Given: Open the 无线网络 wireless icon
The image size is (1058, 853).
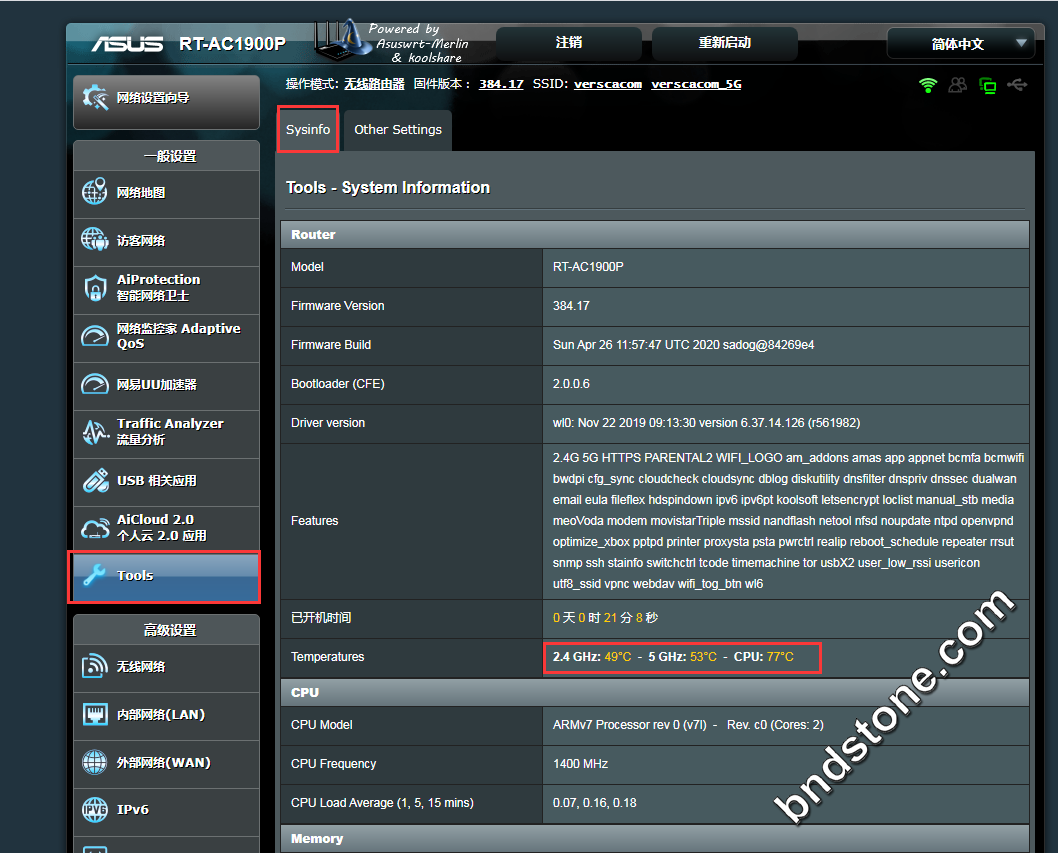Looking at the screenshot, I should pyautogui.click(x=94, y=666).
